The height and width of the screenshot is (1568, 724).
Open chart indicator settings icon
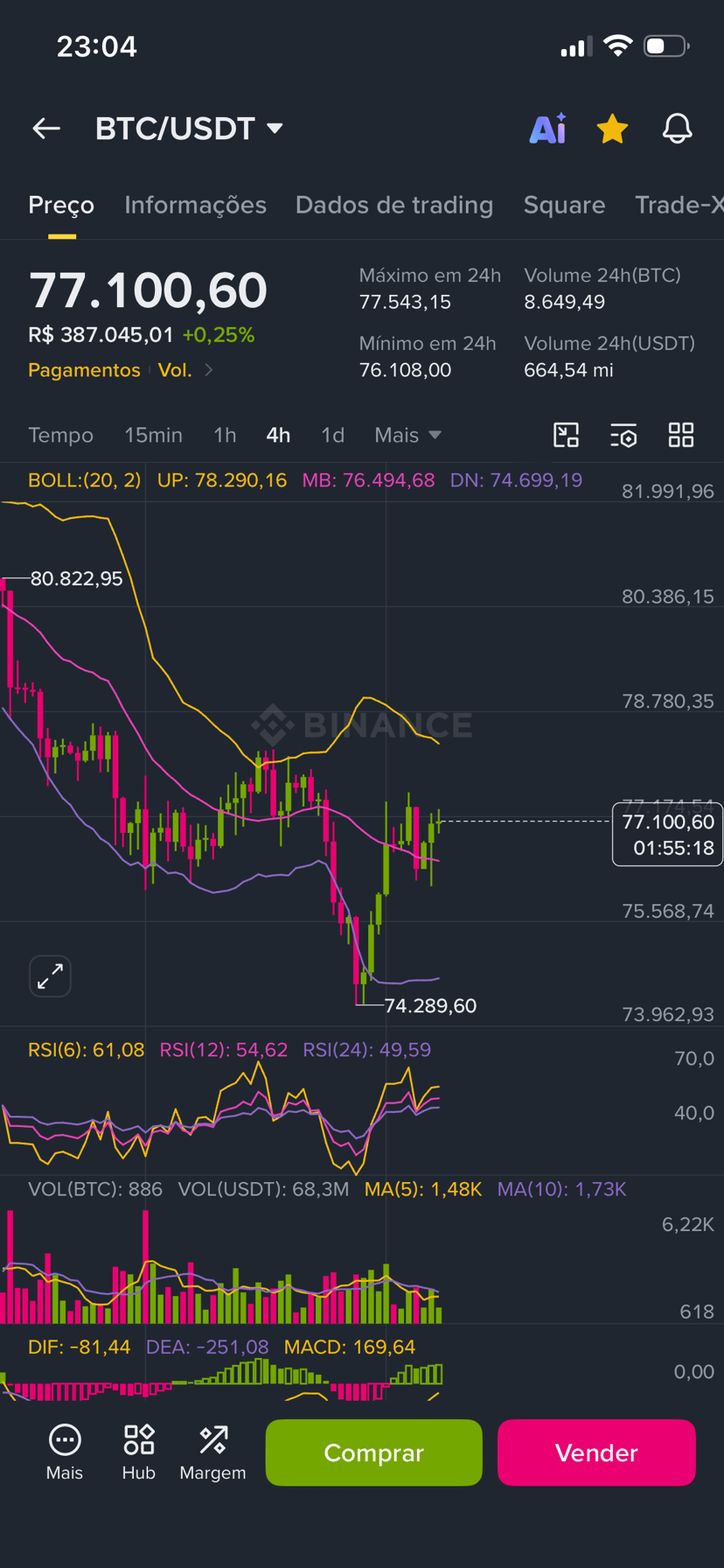point(623,435)
